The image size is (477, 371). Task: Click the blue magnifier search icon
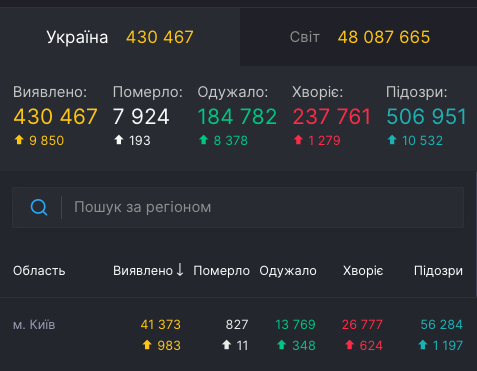[x=39, y=207]
